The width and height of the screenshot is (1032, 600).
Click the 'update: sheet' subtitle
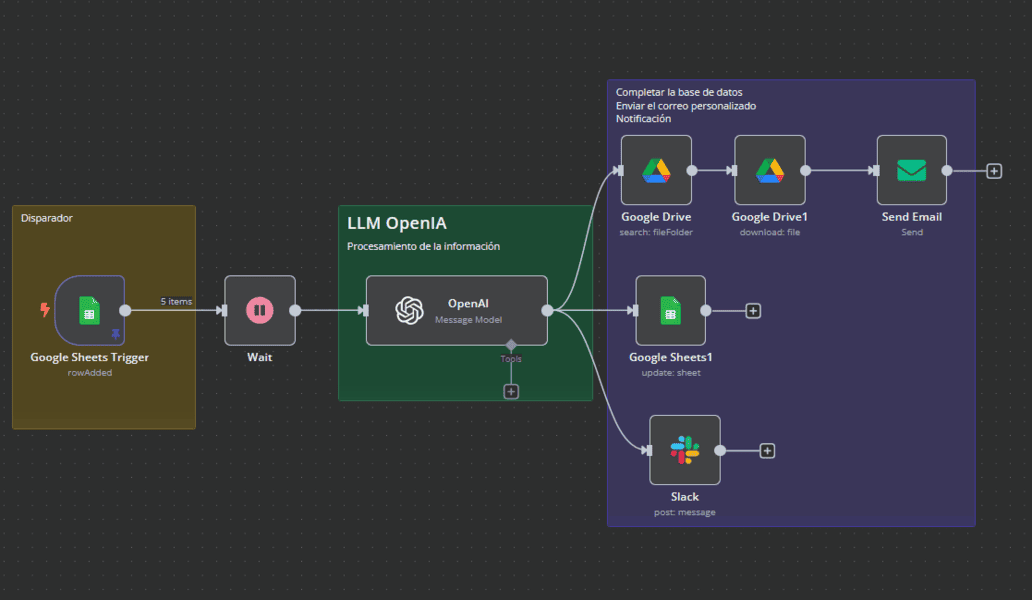(x=671, y=372)
